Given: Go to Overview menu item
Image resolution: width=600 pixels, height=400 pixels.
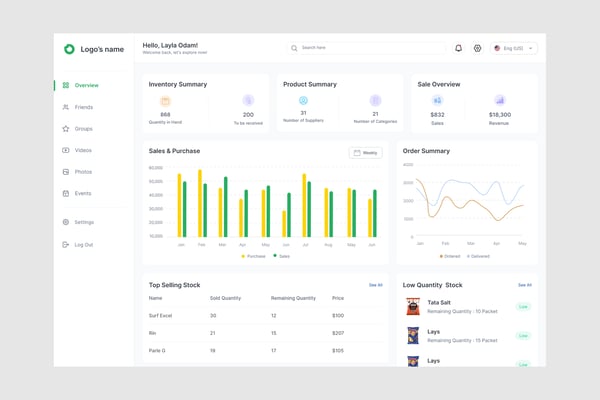Looking at the screenshot, I should [x=86, y=85].
